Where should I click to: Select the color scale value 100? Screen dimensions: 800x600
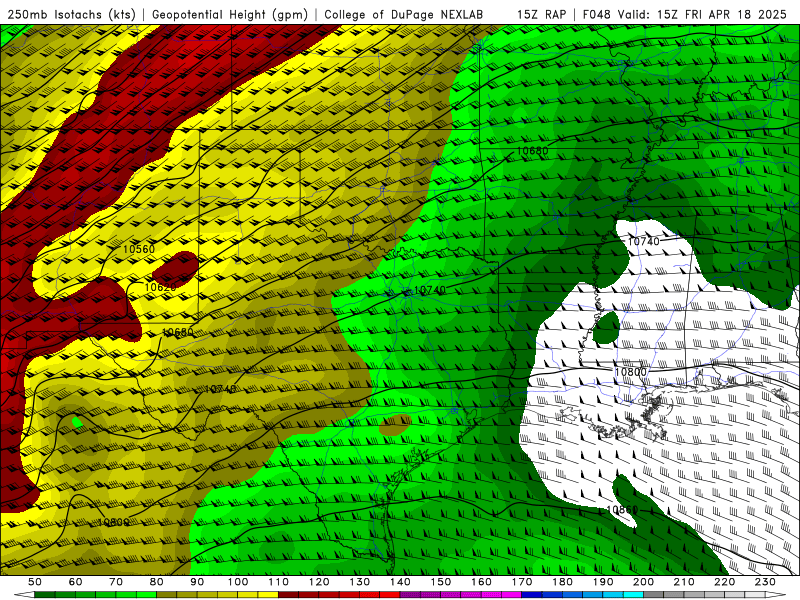[x=238, y=582]
